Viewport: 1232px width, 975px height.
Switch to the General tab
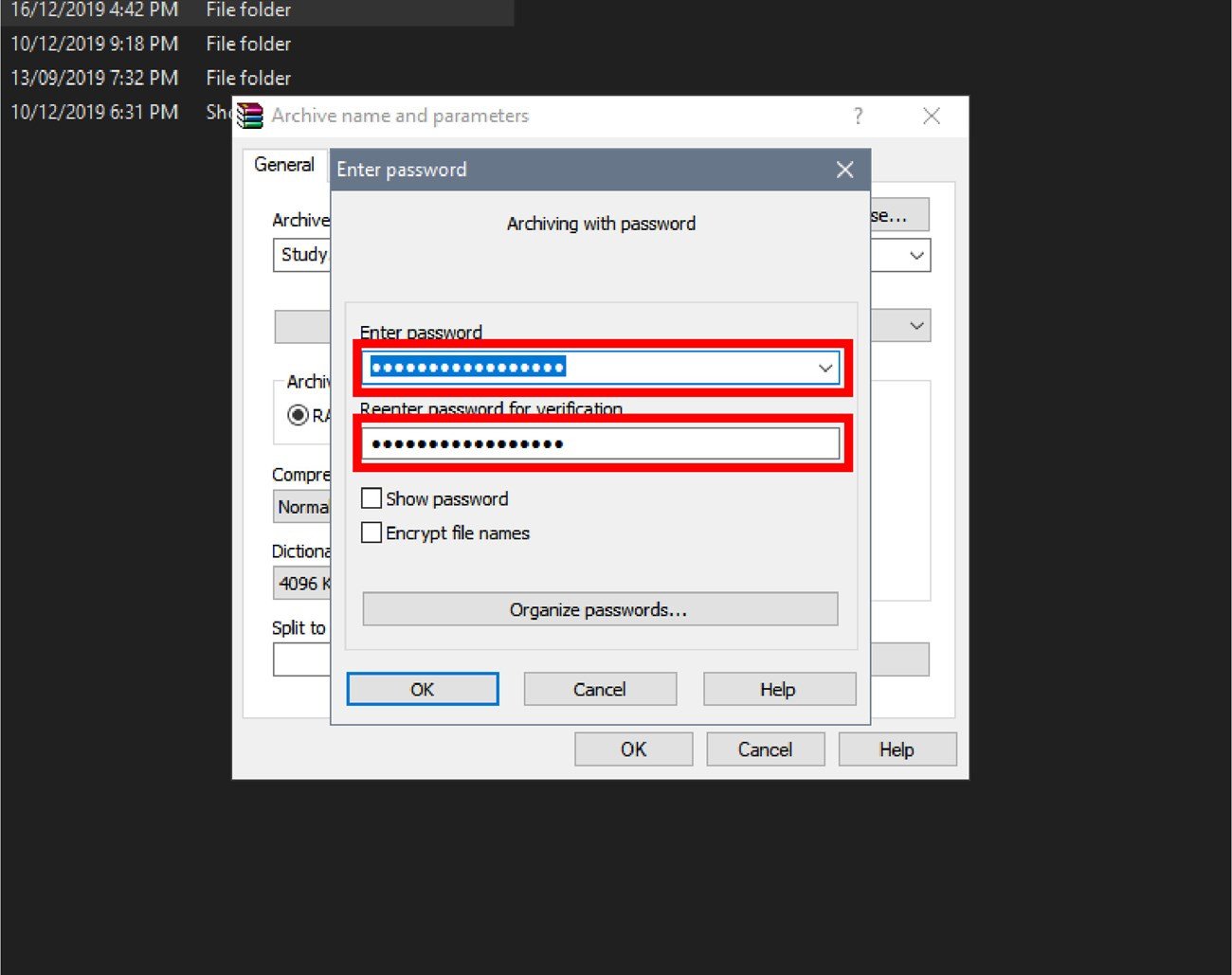pyautogui.click(x=283, y=164)
